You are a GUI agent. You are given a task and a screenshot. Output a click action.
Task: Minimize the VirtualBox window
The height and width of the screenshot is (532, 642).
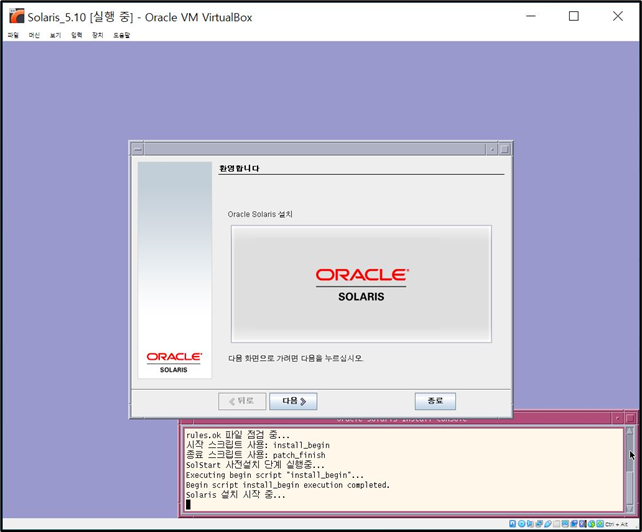coord(531,16)
